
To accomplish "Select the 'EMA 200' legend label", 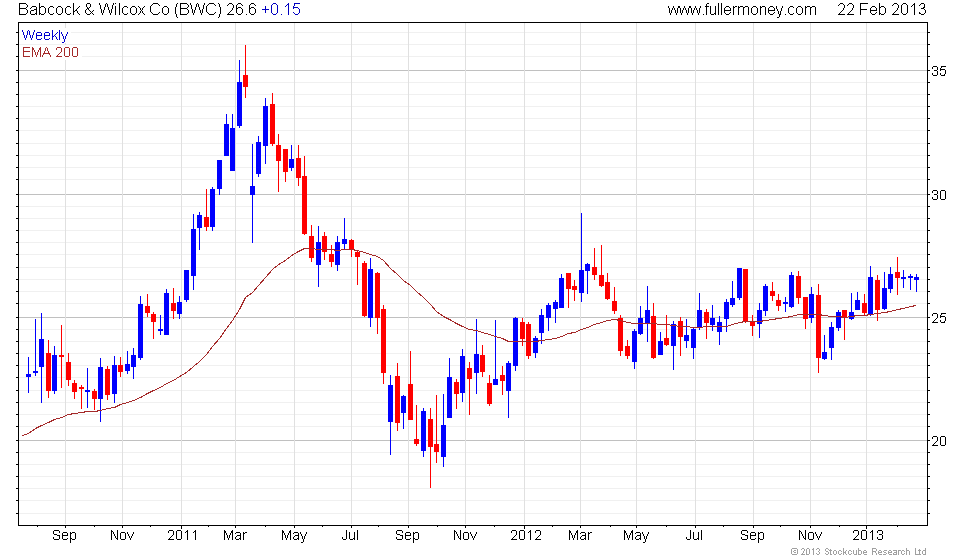I will [50, 52].
